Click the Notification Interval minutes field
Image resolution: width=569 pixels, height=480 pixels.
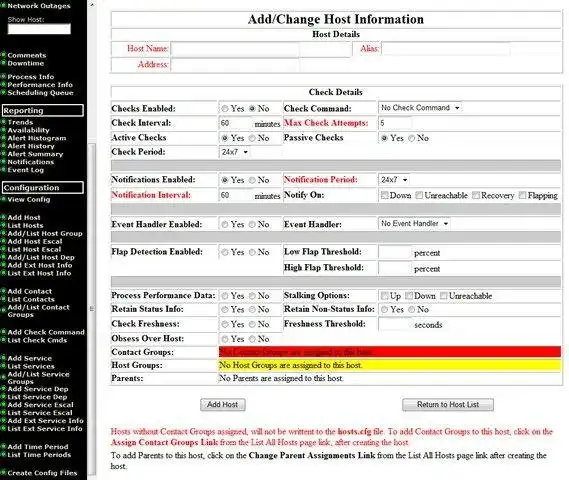click(236, 195)
